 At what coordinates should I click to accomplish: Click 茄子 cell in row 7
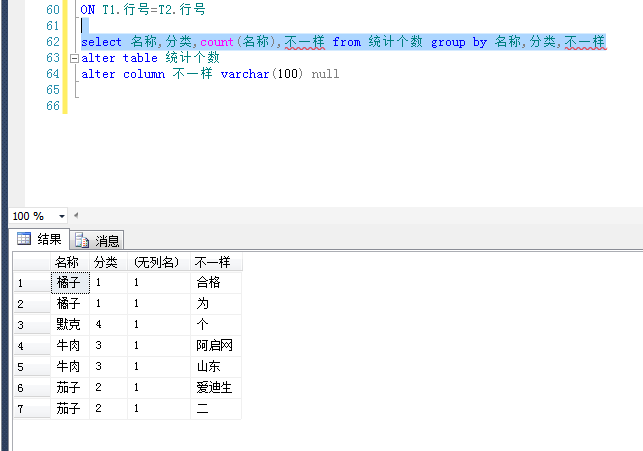(70, 408)
